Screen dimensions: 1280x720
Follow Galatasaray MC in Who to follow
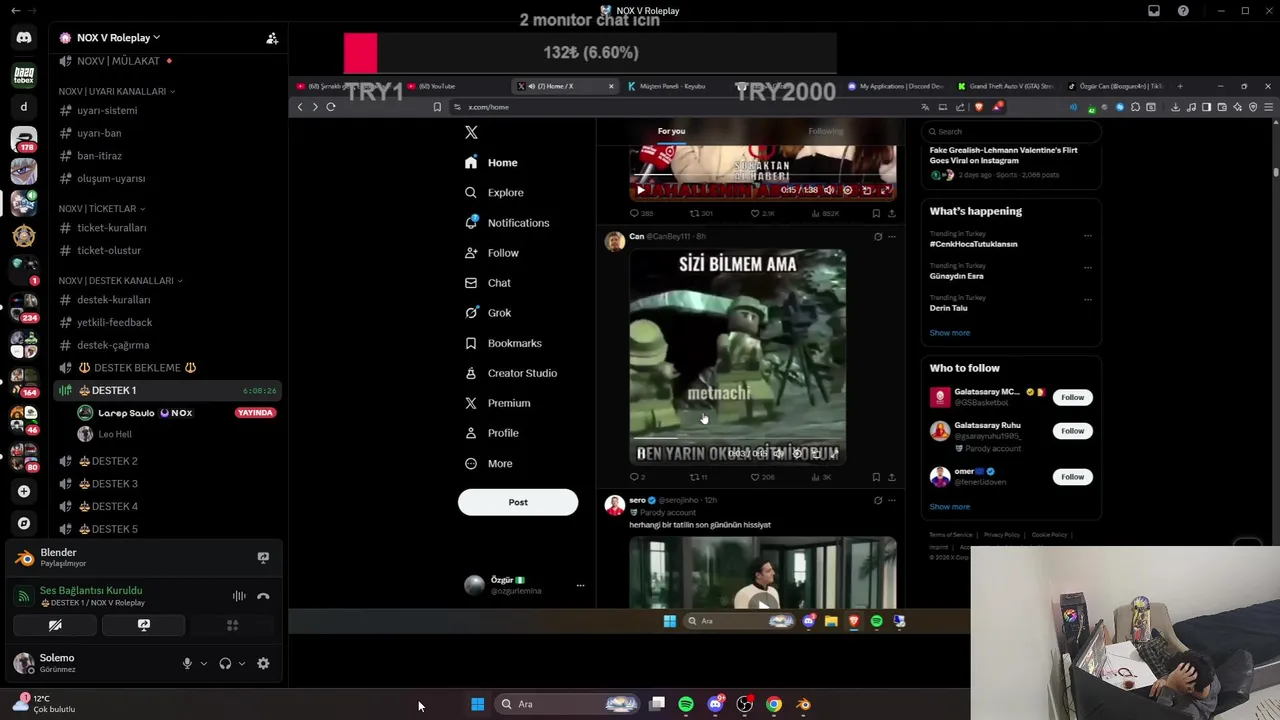click(x=1072, y=397)
